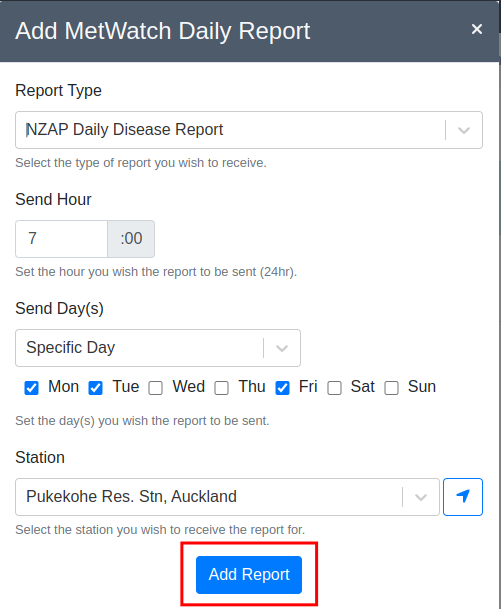Open the Specific Day dropdown
The height and width of the screenshot is (609, 501).
(x=158, y=348)
